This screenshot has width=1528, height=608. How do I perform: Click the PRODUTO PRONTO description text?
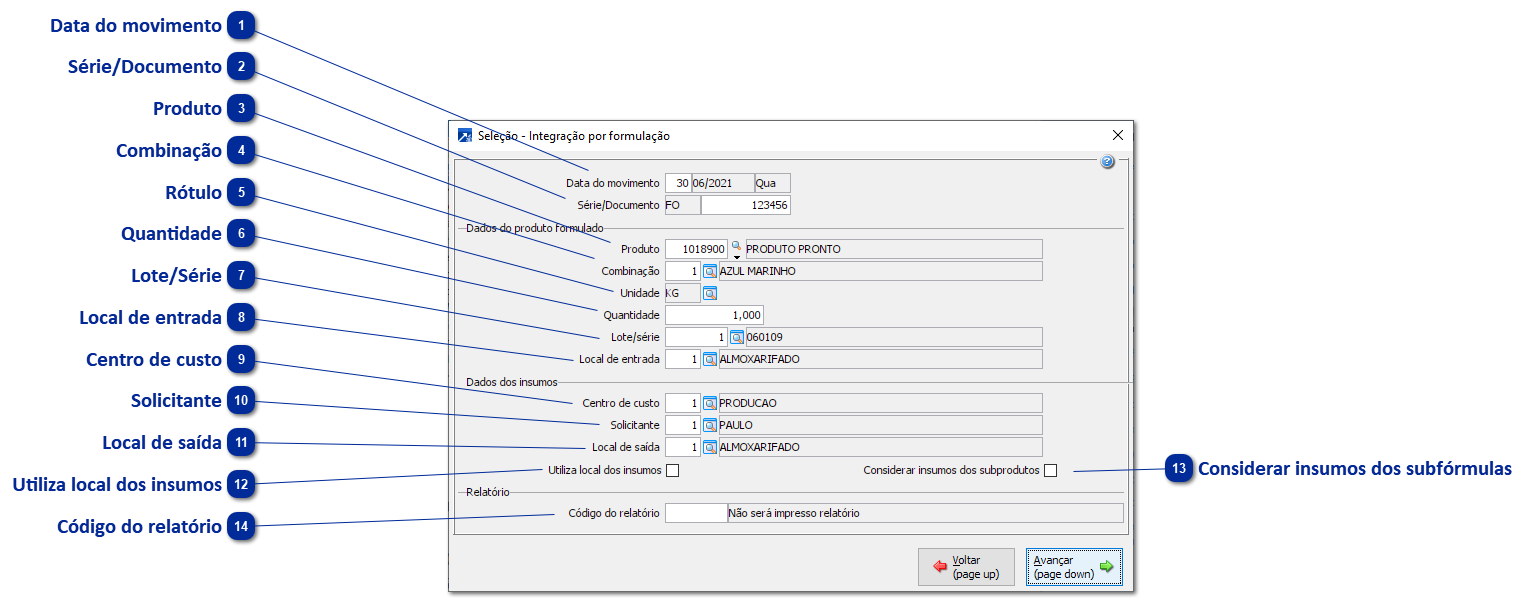coord(794,249)
